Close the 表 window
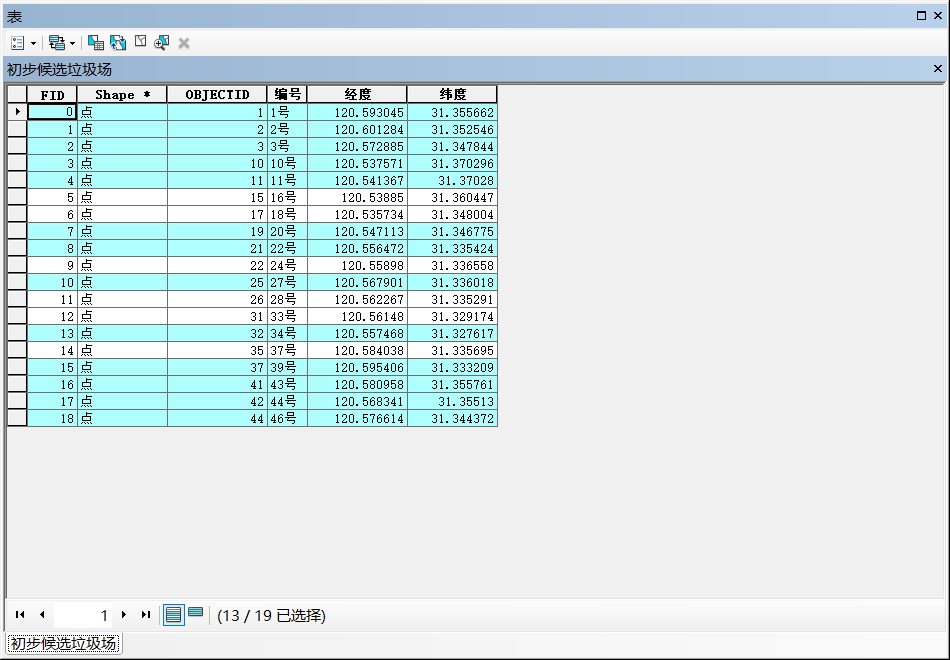 tap(938, 16)
